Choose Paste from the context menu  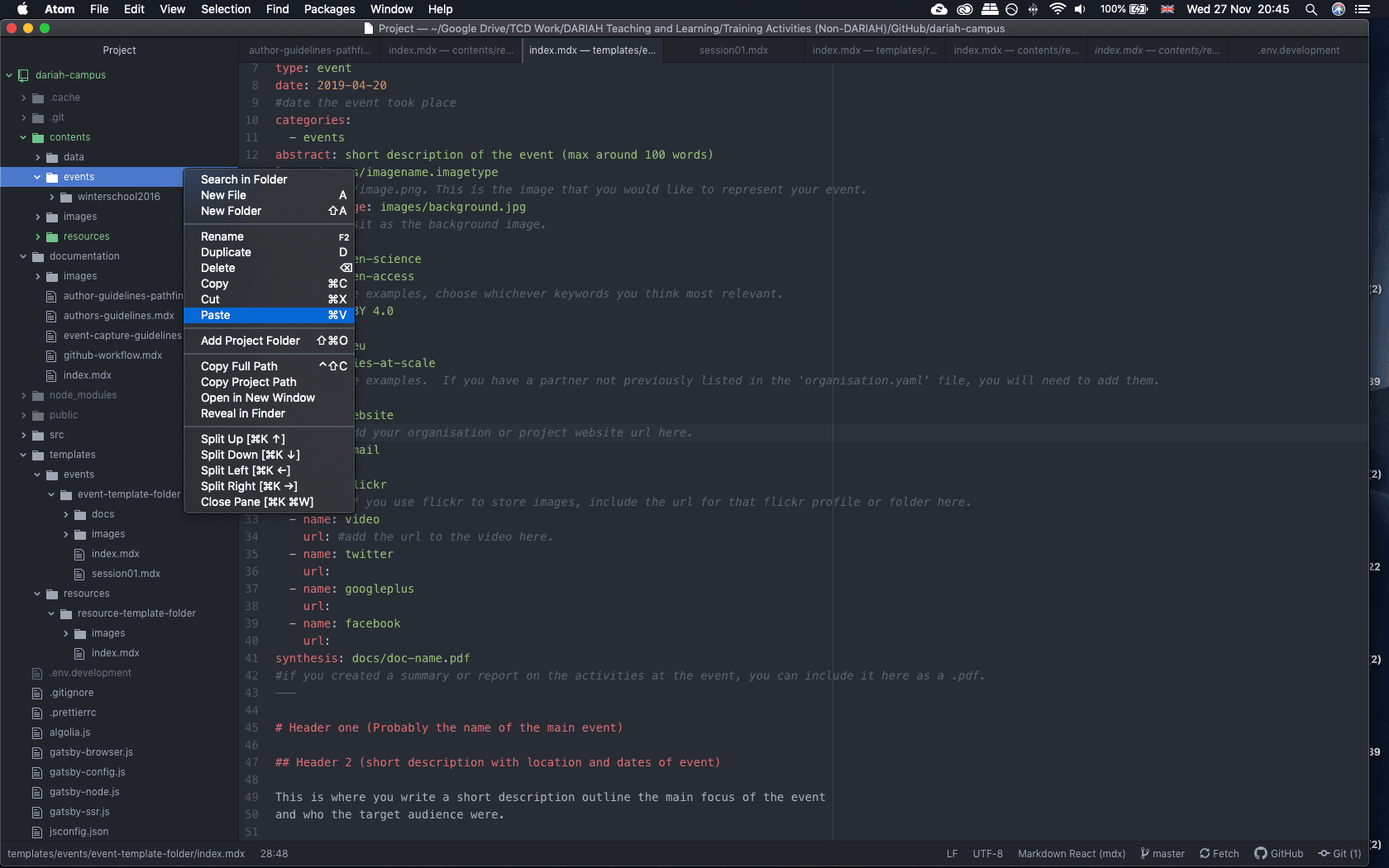(x=216, y=315)
